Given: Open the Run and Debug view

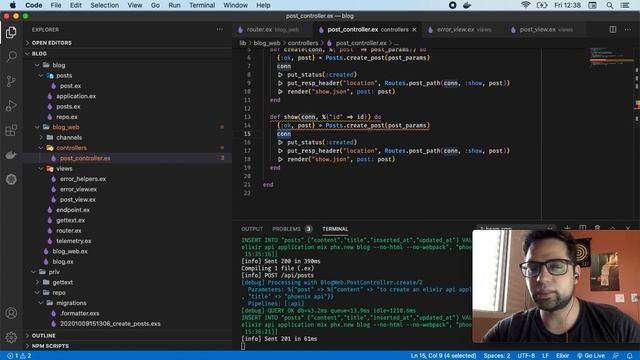Looking at the screenshot, I should pos(11,105).
